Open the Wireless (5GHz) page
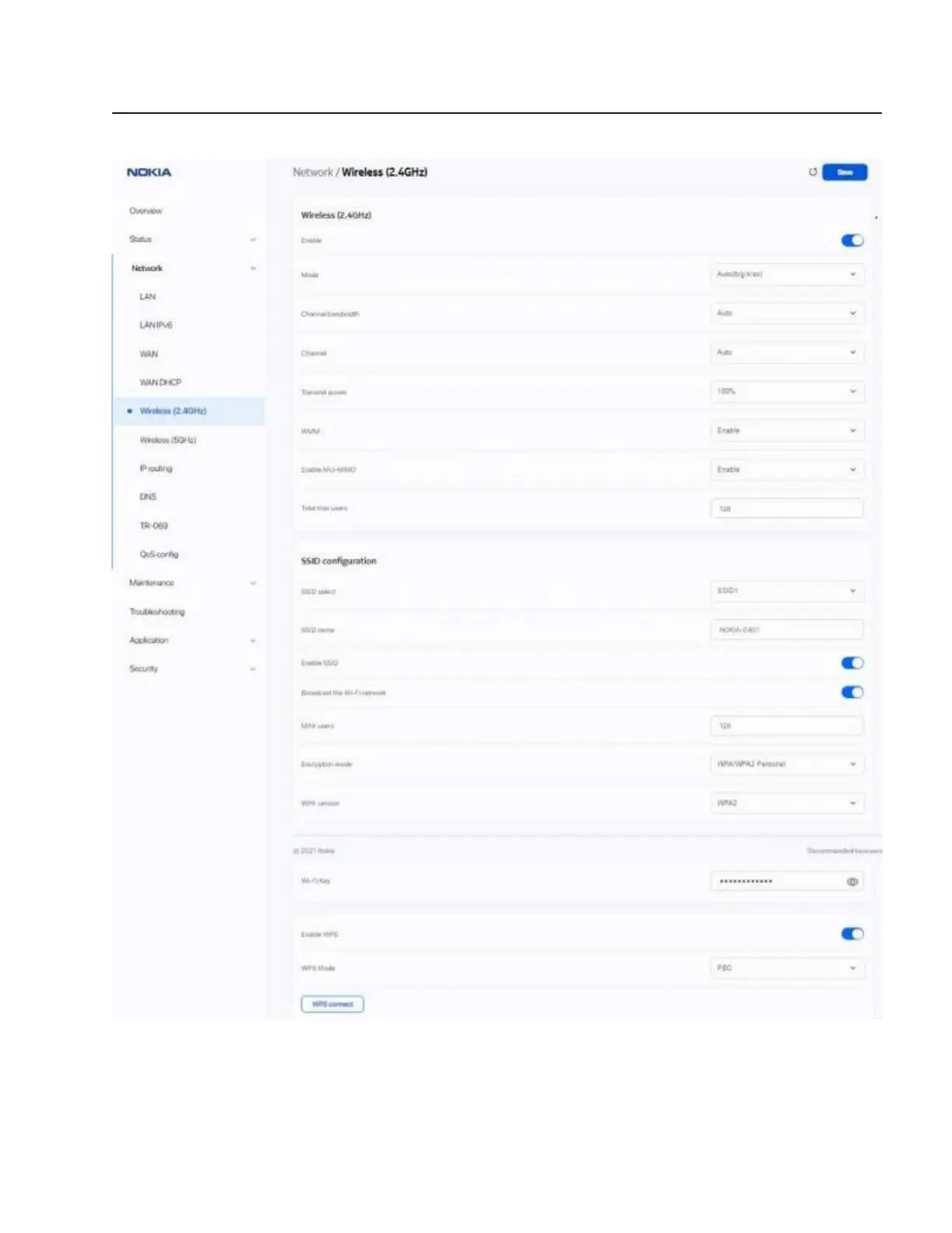The height and width of the screenshot is (1233, 952). click(x=168, y=440)
